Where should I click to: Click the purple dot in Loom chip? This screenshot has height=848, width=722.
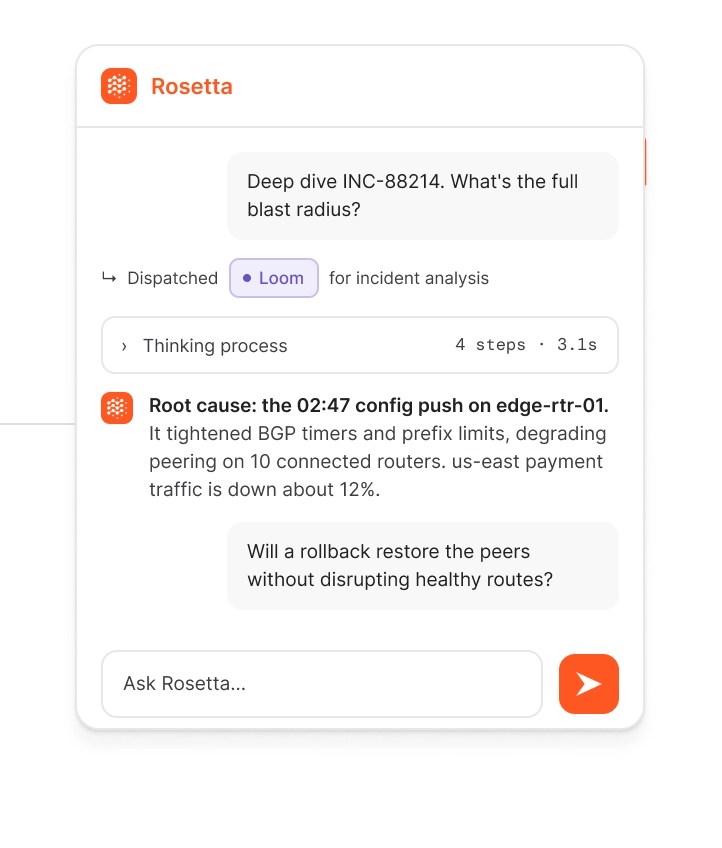click(247, 278)
